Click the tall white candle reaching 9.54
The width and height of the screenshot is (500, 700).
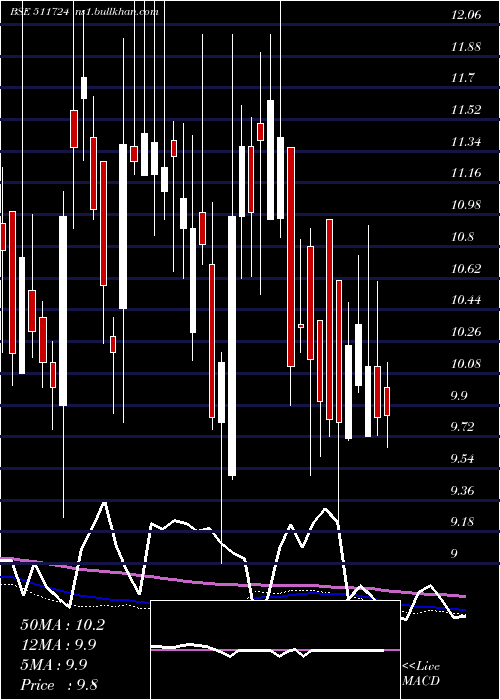coord(232,346)
